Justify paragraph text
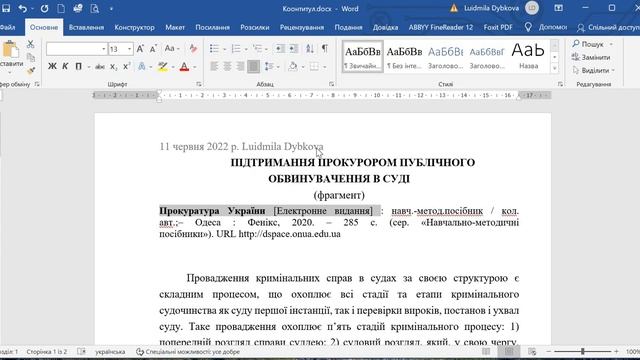The height and width of the screenshot is (360, 640). click(253, 66)
